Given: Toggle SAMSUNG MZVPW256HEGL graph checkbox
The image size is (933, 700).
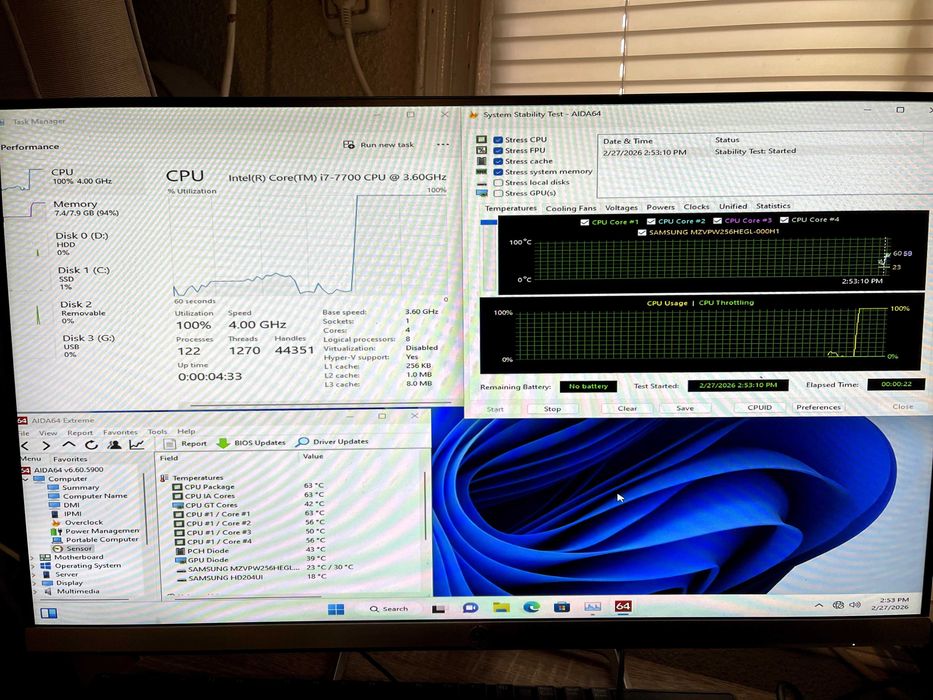Looking at the screenshot, I should (641, 233).
